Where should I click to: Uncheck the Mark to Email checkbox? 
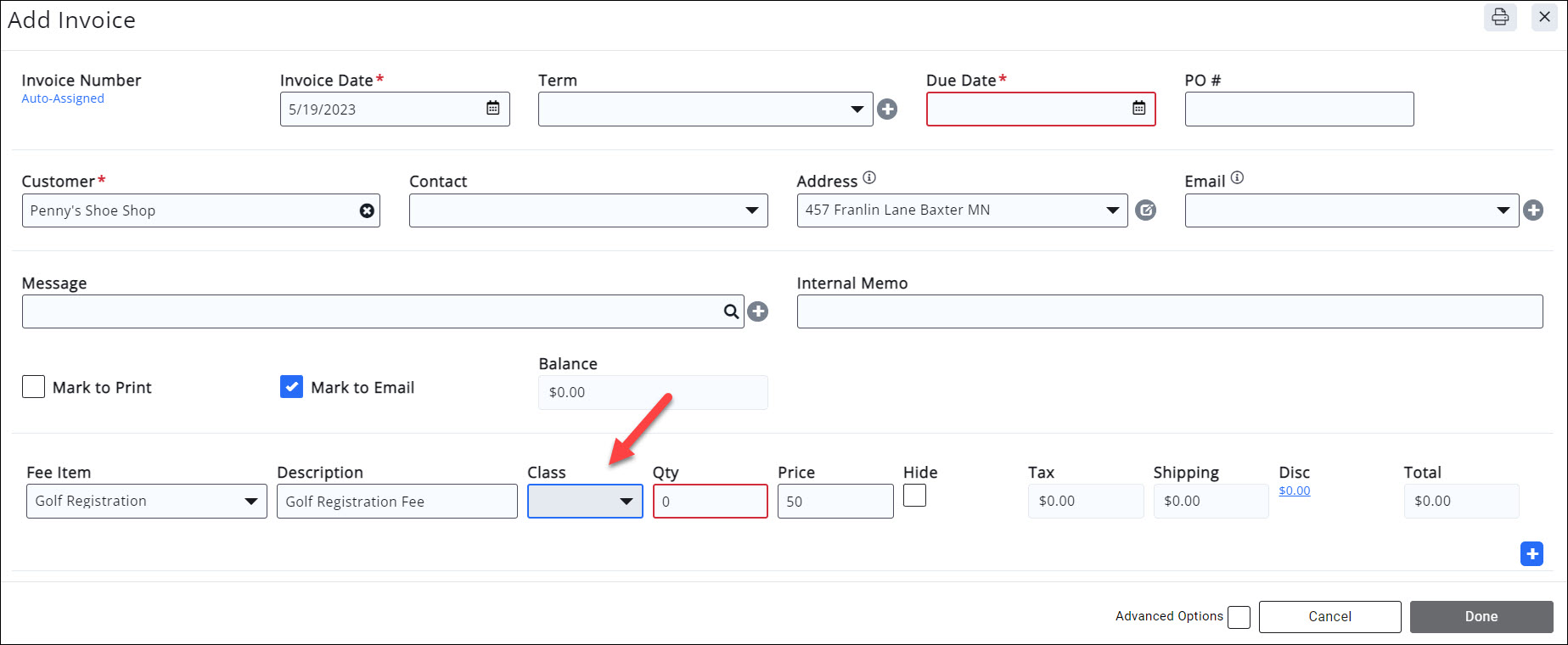291,387
